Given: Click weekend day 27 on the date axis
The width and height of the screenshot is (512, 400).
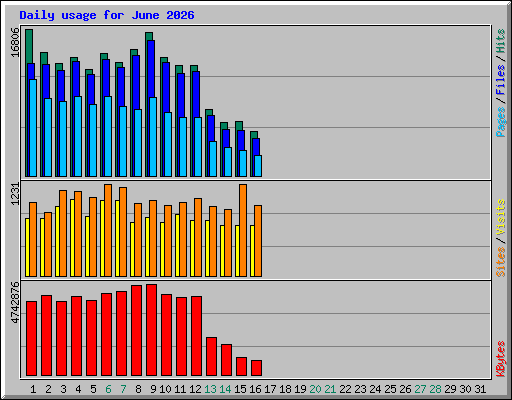Looking at the screenshot, I should (x=420, y=389).
